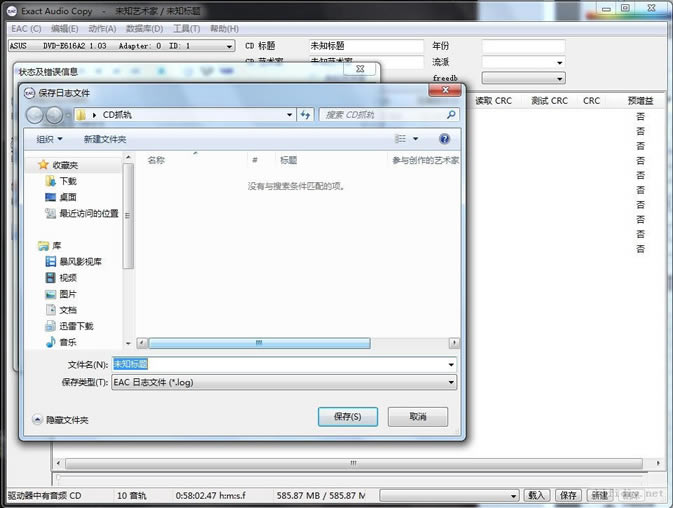The height and width of the screenshot is (508, 673).
Task: Sort by 标题 column header in file list
Action: pyautogui.click(x=288, y=160)
